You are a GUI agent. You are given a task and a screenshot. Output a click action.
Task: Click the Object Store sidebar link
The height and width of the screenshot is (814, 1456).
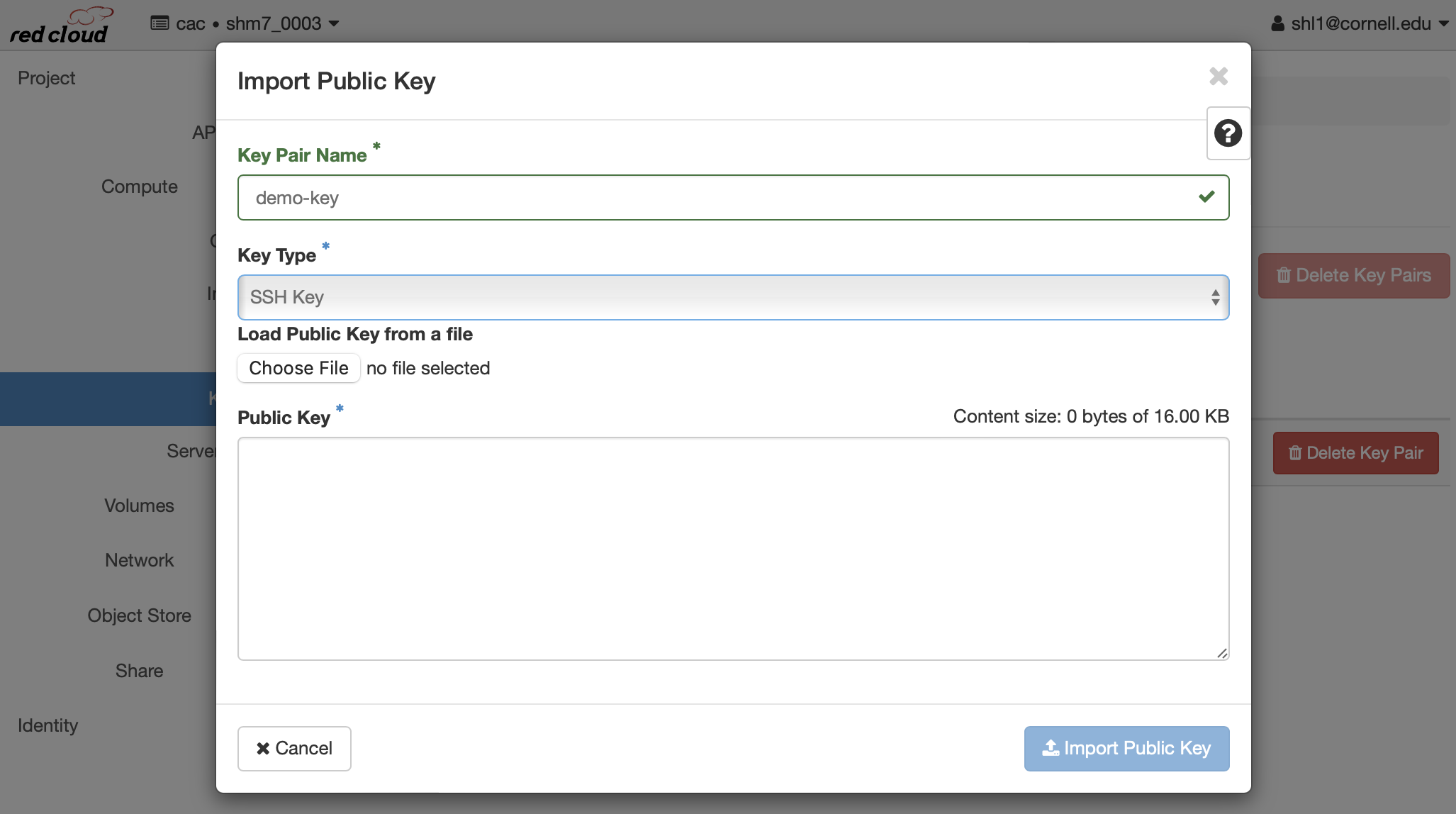coord(139,613)
